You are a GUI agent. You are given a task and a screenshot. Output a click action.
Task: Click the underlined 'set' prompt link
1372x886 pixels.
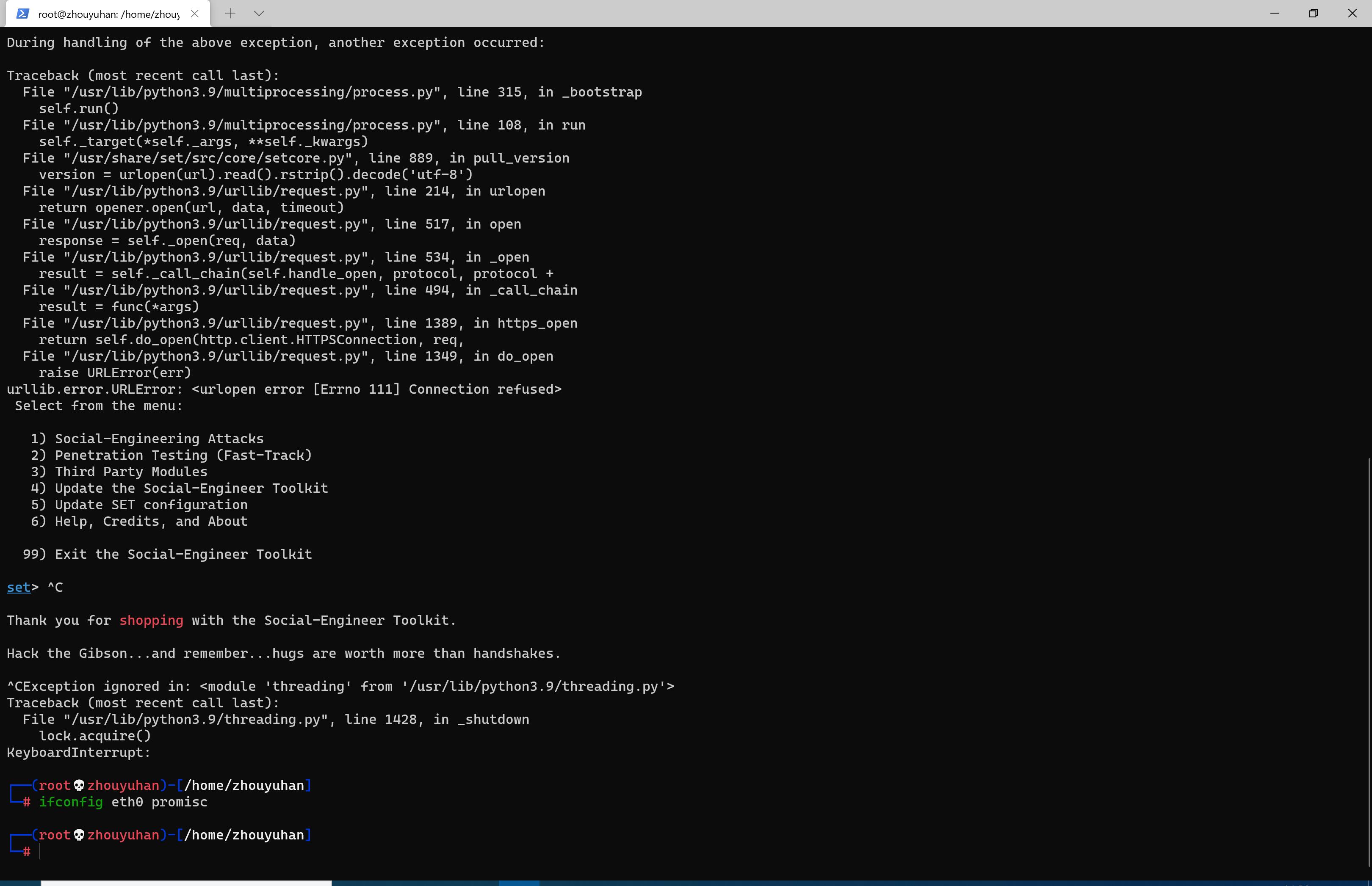pyautogui.click(x=18, y=588)
